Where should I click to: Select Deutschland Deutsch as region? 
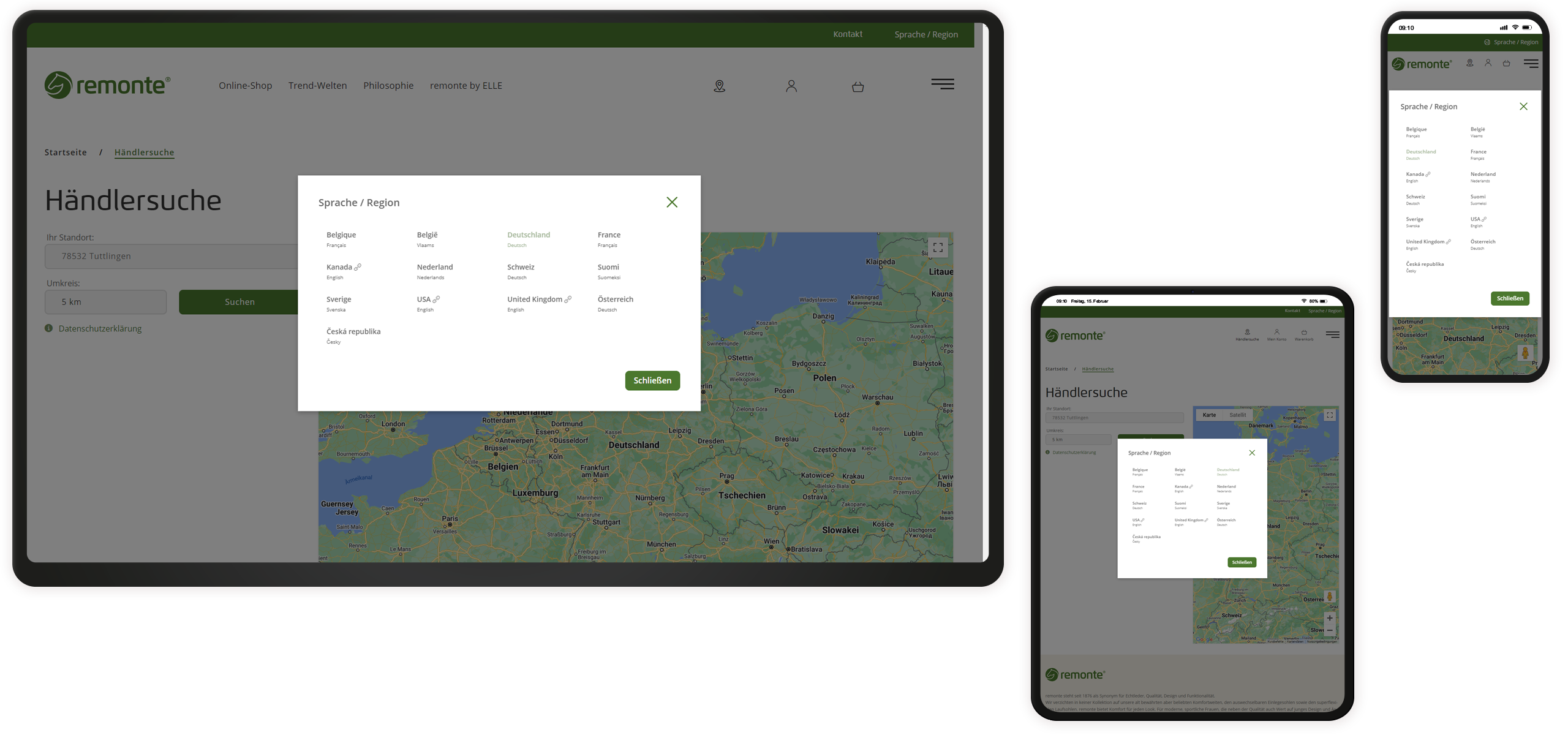pyautogui.click(x=527, y=239)
